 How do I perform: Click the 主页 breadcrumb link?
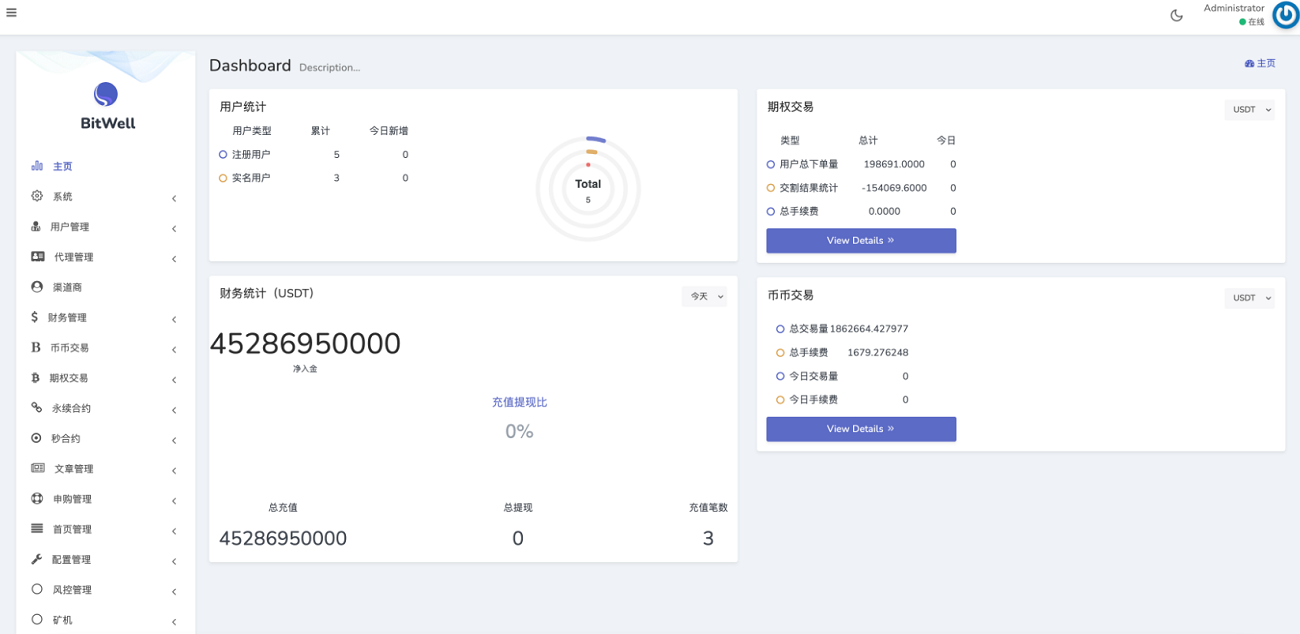1260,63
